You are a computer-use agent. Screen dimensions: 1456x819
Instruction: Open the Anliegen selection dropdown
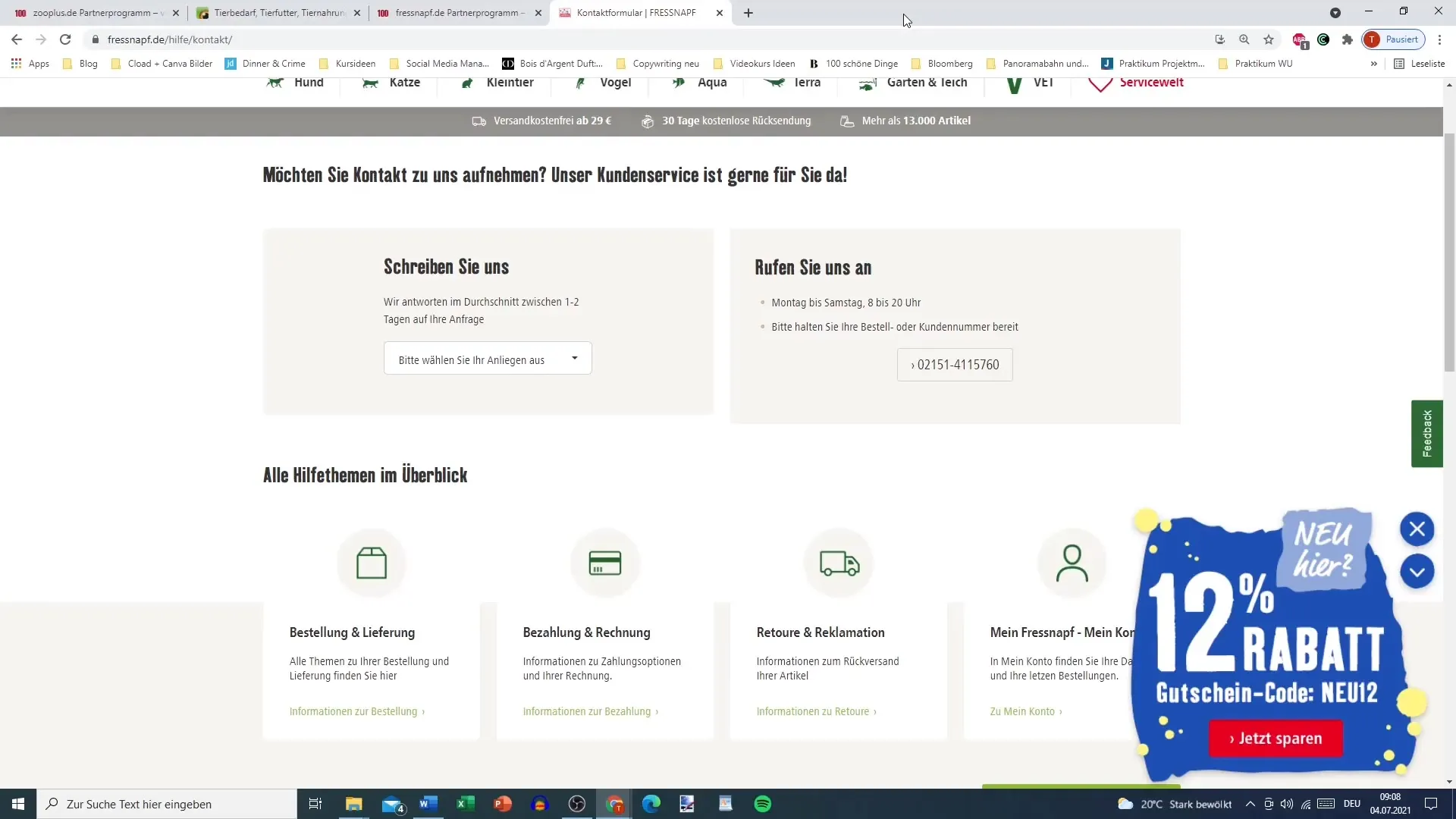[x=488, y=359]
